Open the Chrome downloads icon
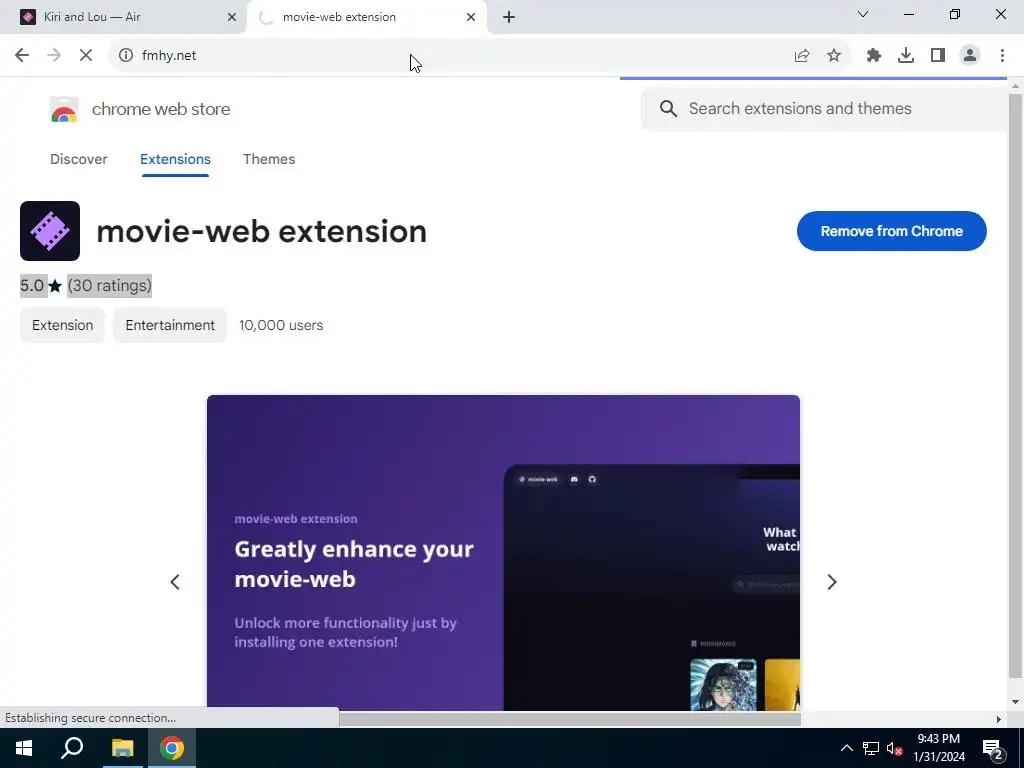The height and width of the screenshot is (768, 1024). 905,56
